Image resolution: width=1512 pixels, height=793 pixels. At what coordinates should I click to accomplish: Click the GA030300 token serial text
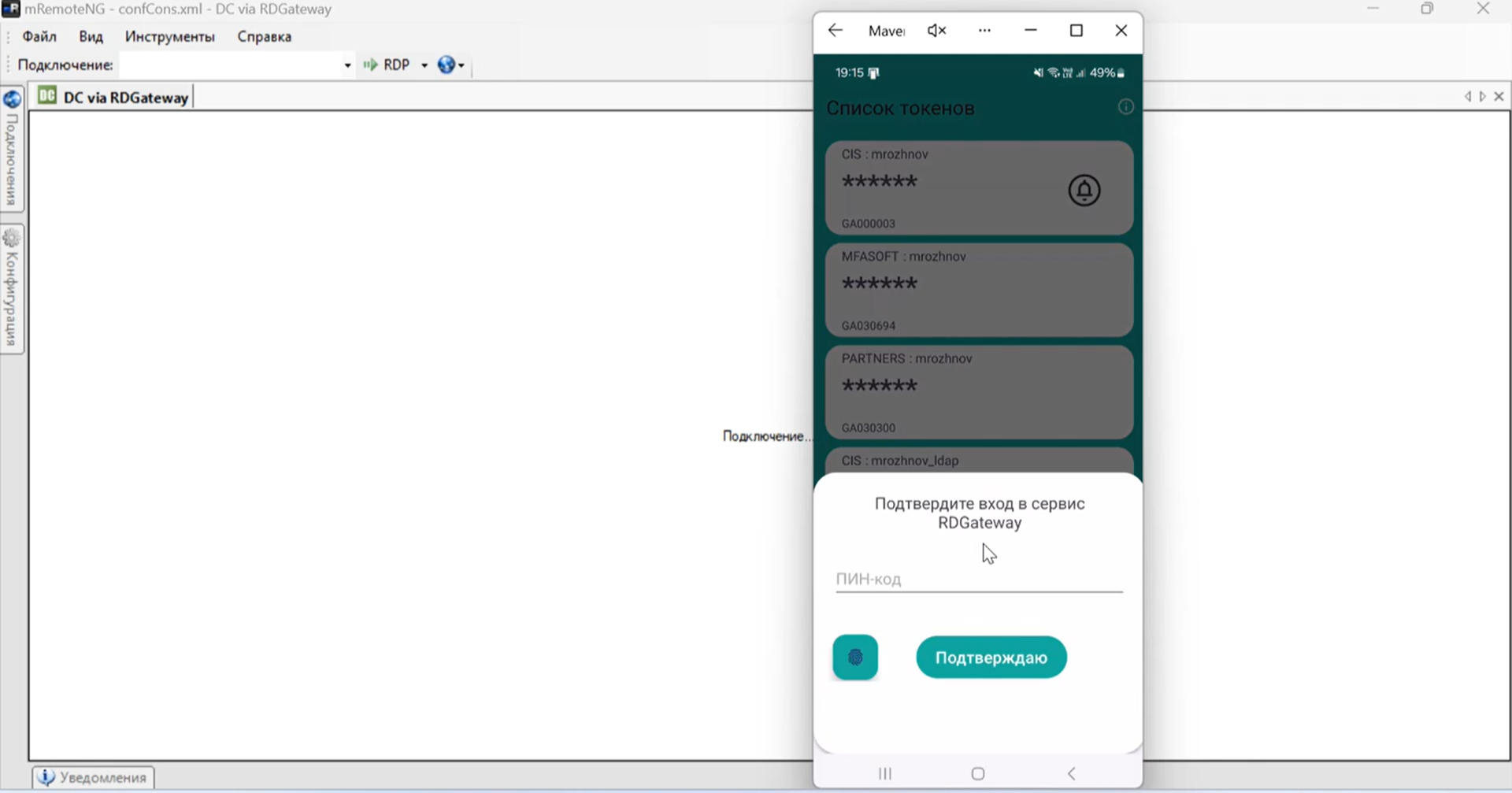tap(868, 428)
